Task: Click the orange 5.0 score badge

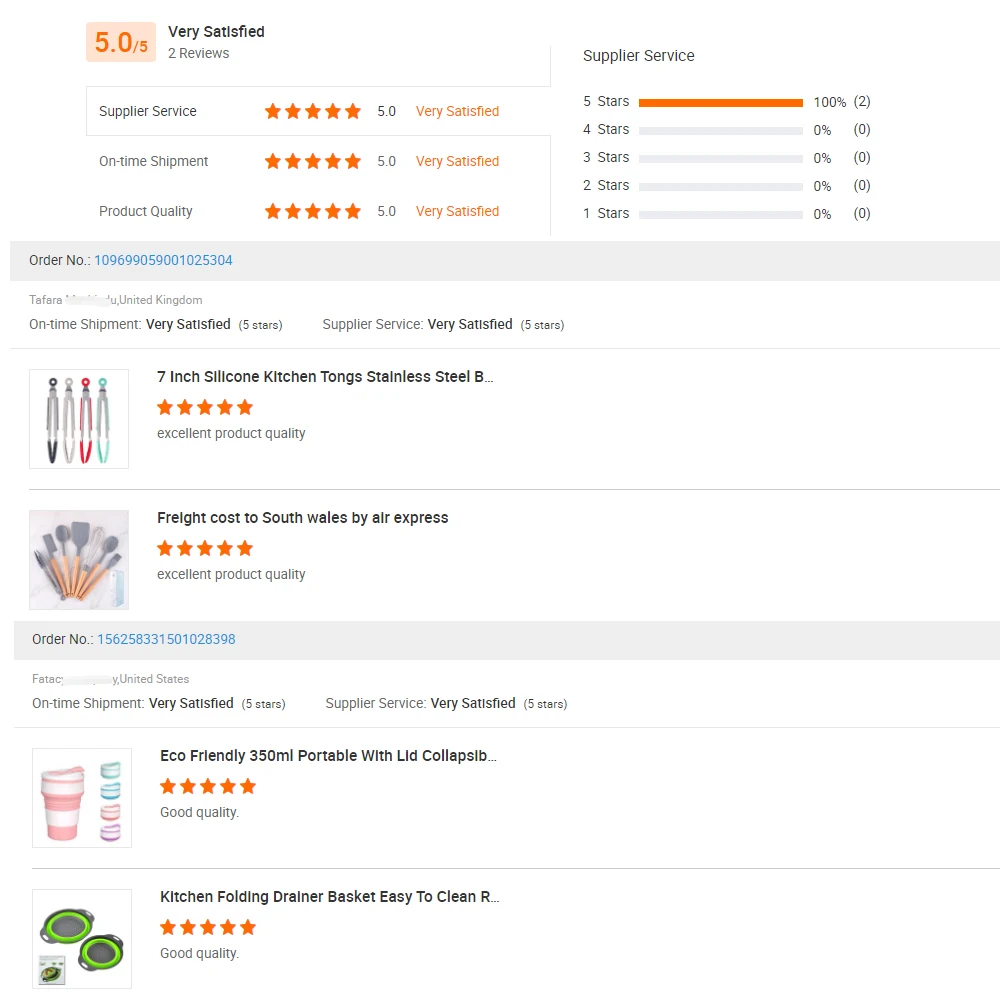Action: pos(120,42)
